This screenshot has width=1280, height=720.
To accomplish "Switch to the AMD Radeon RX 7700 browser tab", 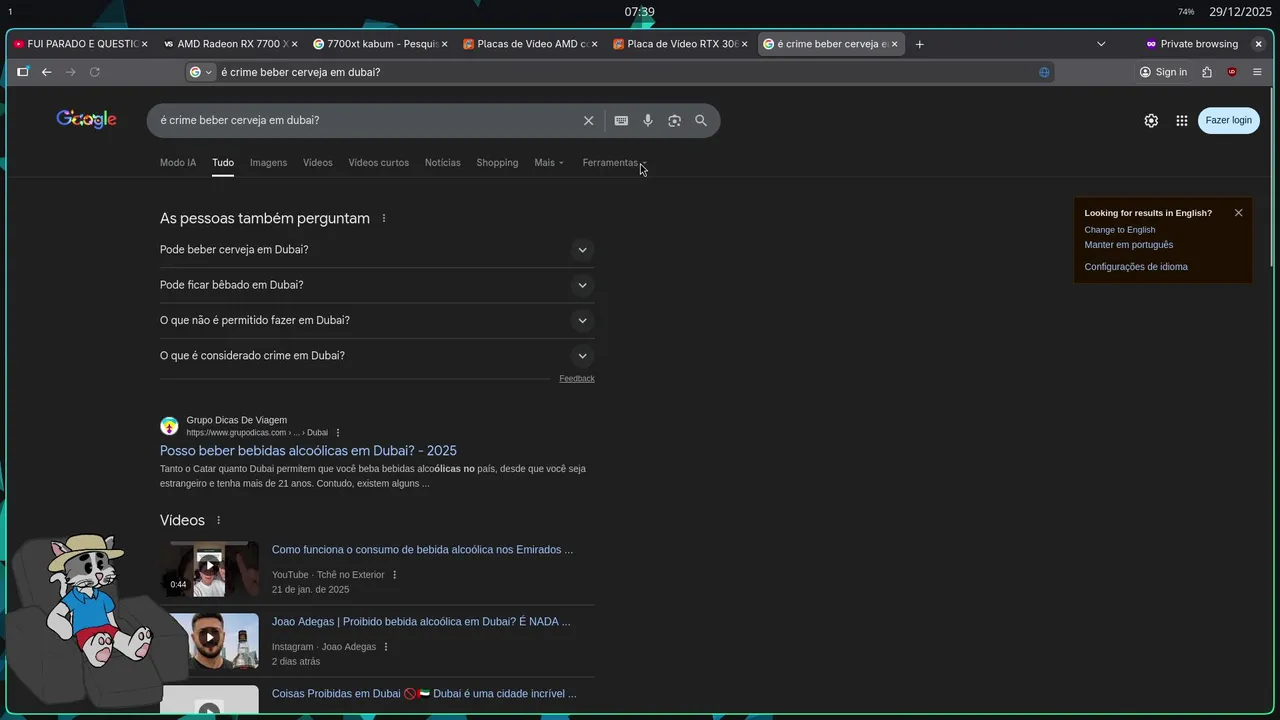I will [228, 44].
